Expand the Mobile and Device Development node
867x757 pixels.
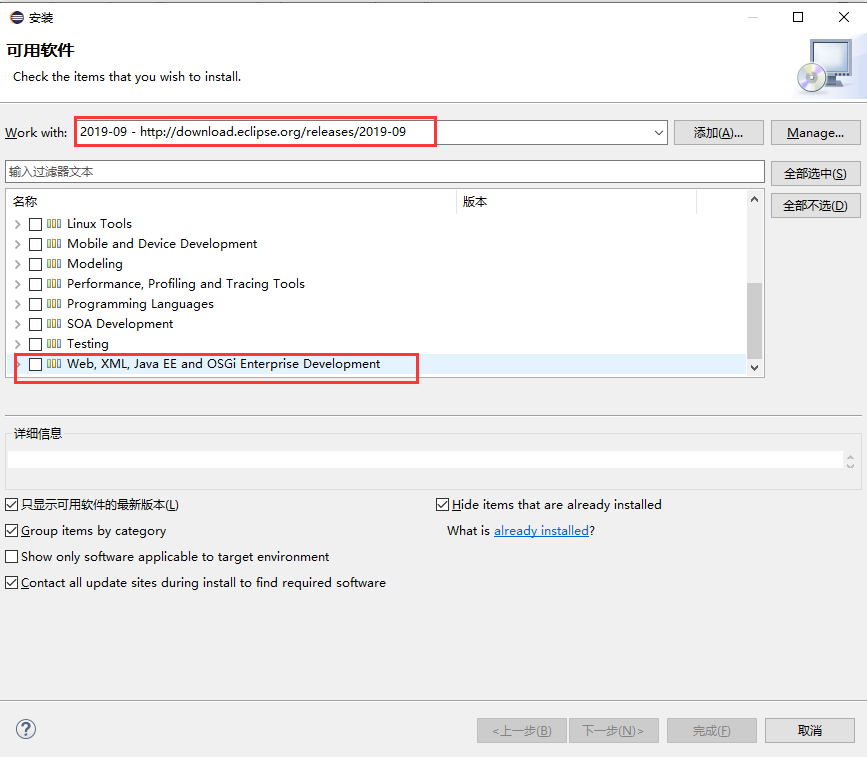[18, 244]
